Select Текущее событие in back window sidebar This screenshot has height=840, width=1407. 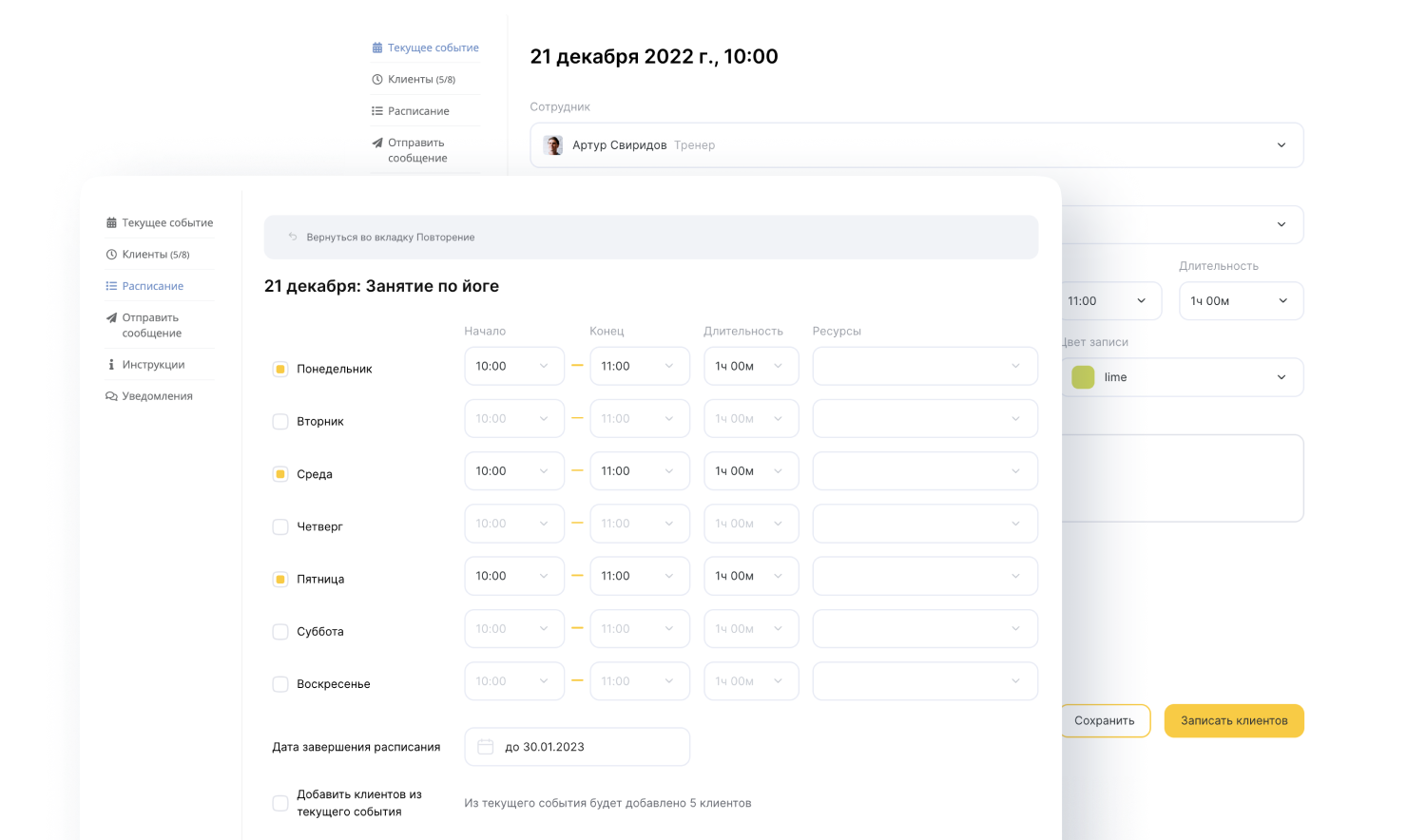click(425, 48)
